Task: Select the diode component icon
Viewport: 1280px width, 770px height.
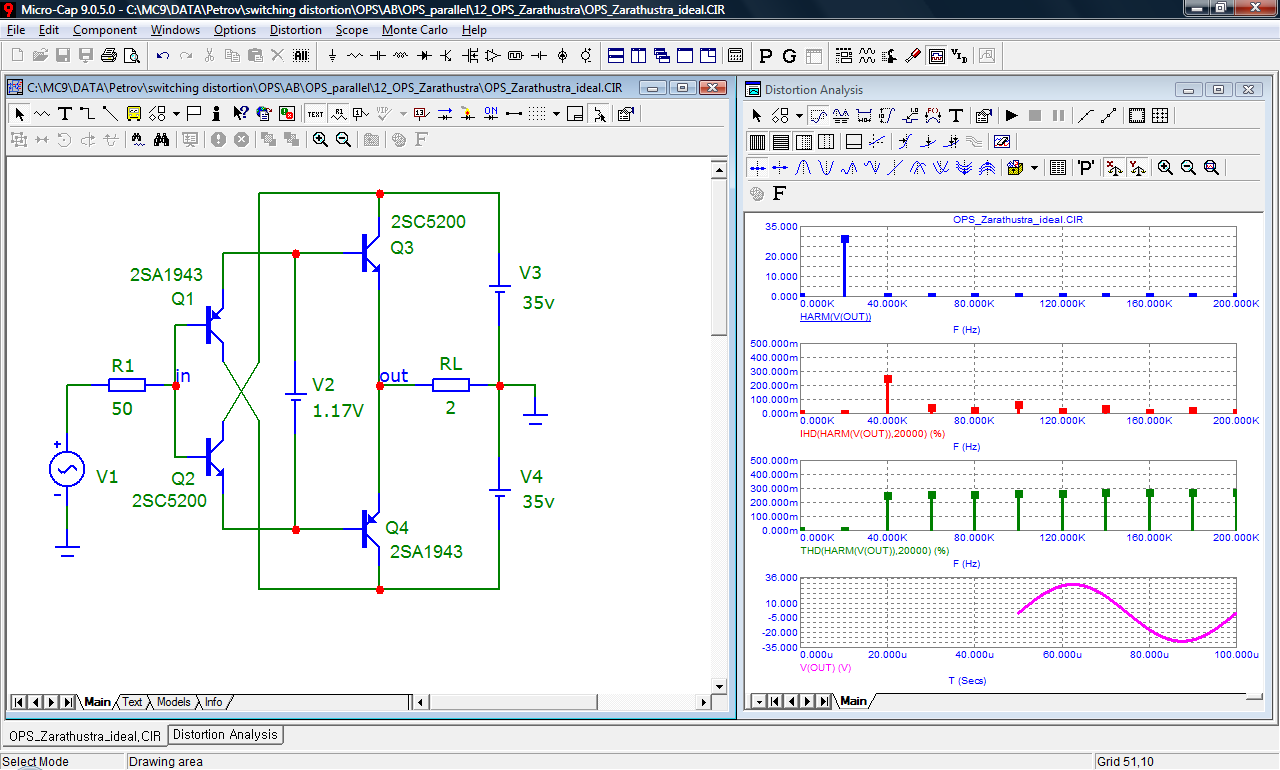Action: point(424,55)
